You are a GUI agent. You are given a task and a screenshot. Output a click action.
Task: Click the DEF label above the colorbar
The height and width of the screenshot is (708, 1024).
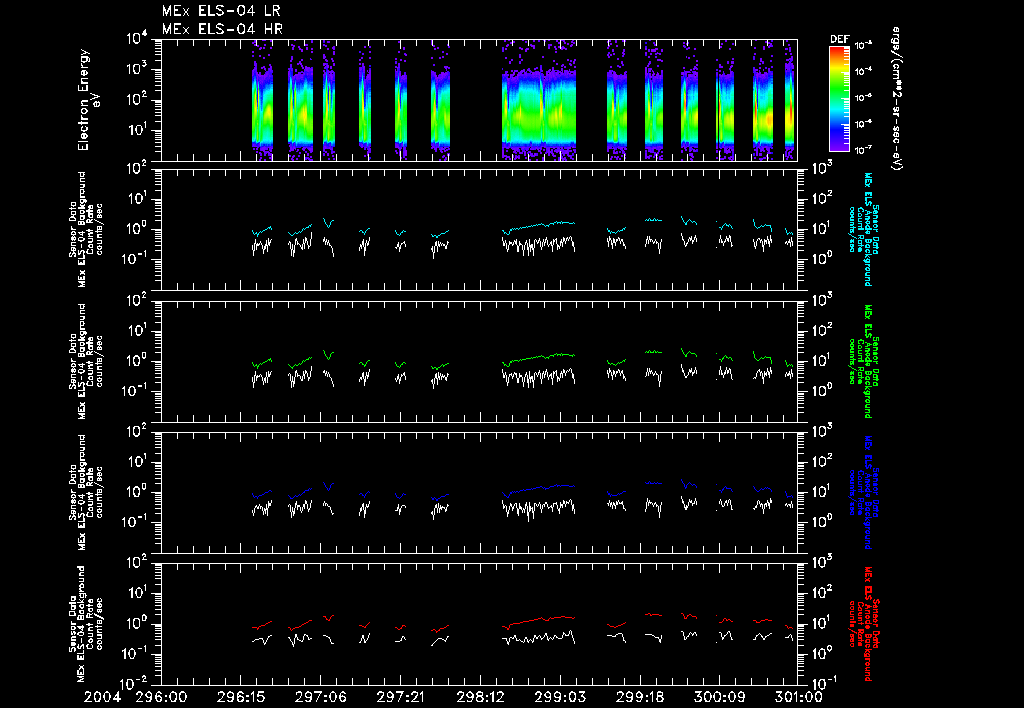click(x=839, y=39)
